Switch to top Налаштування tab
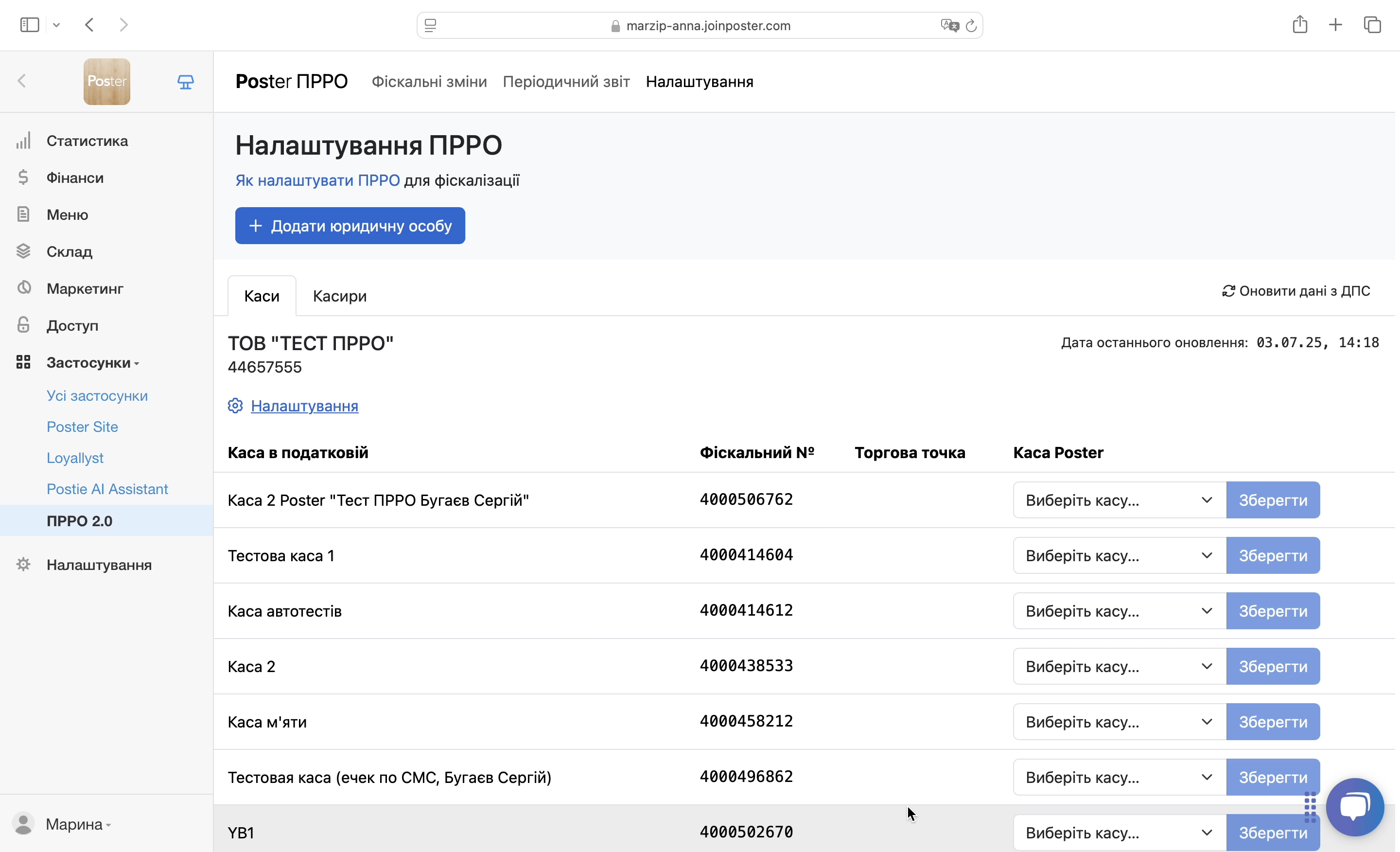 [x=700, y=82]
